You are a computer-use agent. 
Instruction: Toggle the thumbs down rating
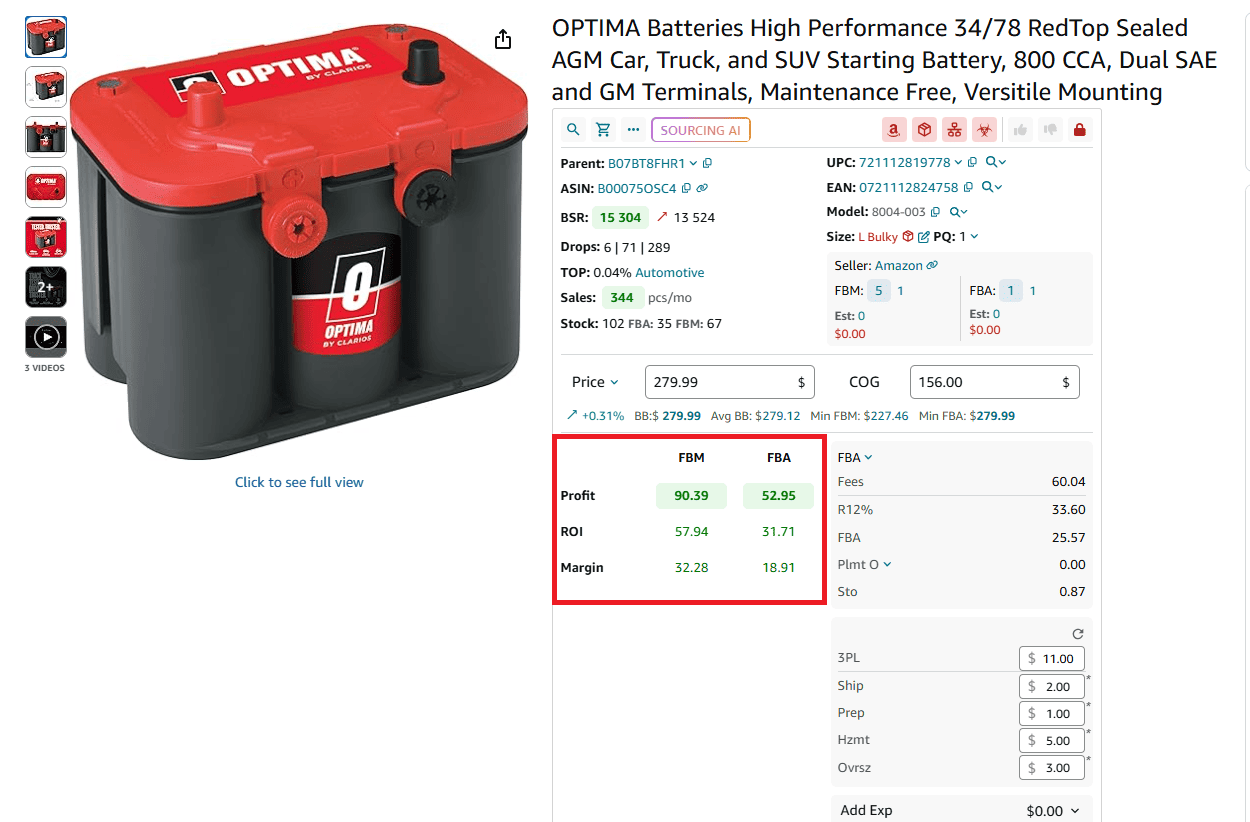point(1050,130)
